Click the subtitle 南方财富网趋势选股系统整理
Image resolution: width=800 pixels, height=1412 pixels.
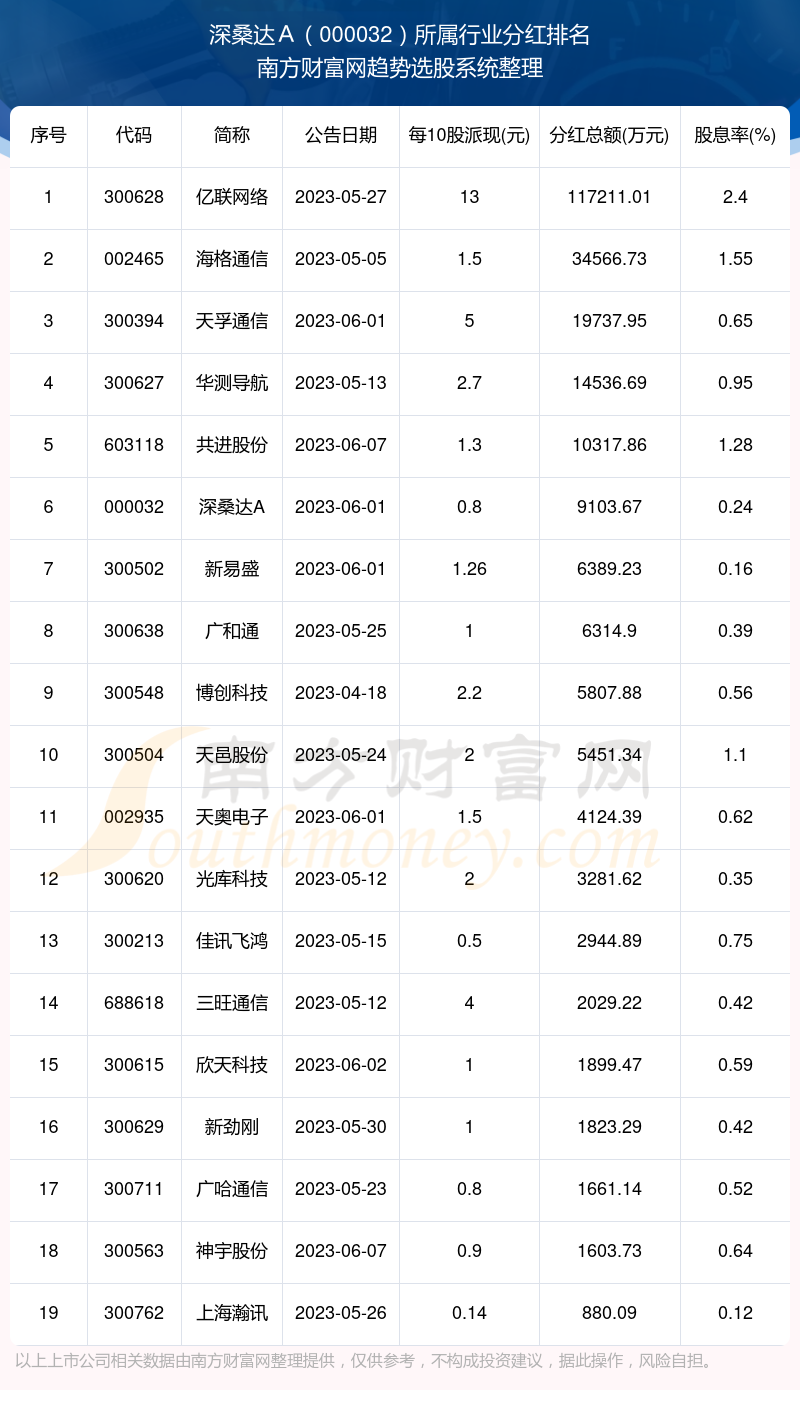(400, 69)
